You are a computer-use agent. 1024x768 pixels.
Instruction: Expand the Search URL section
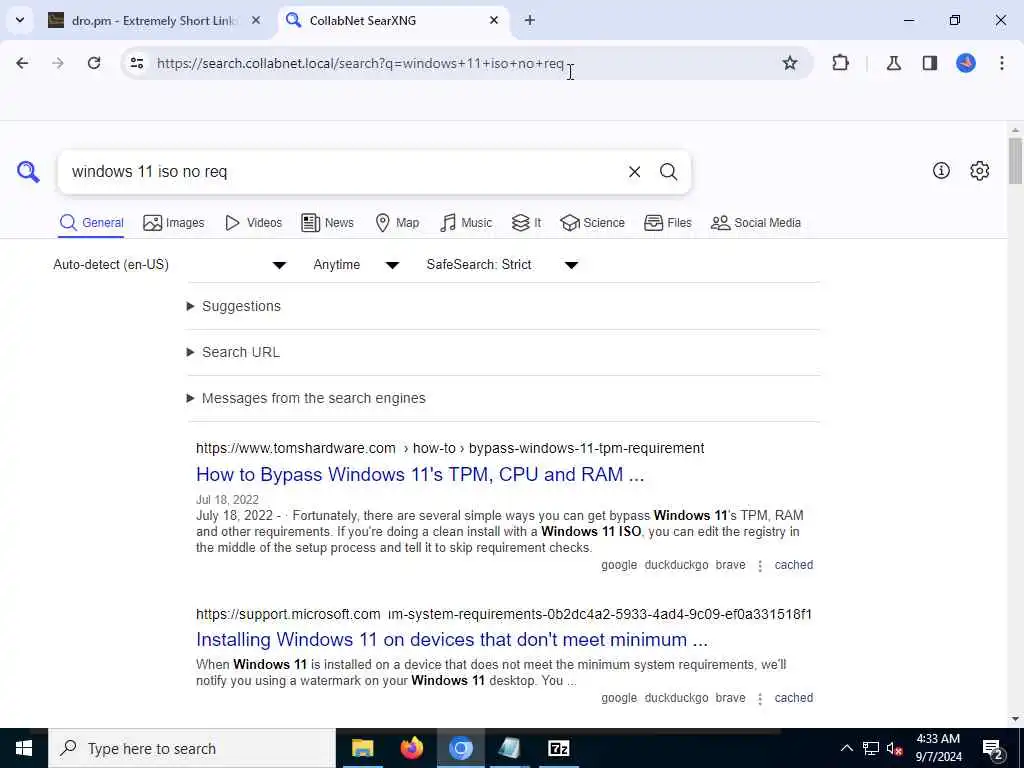233,352
